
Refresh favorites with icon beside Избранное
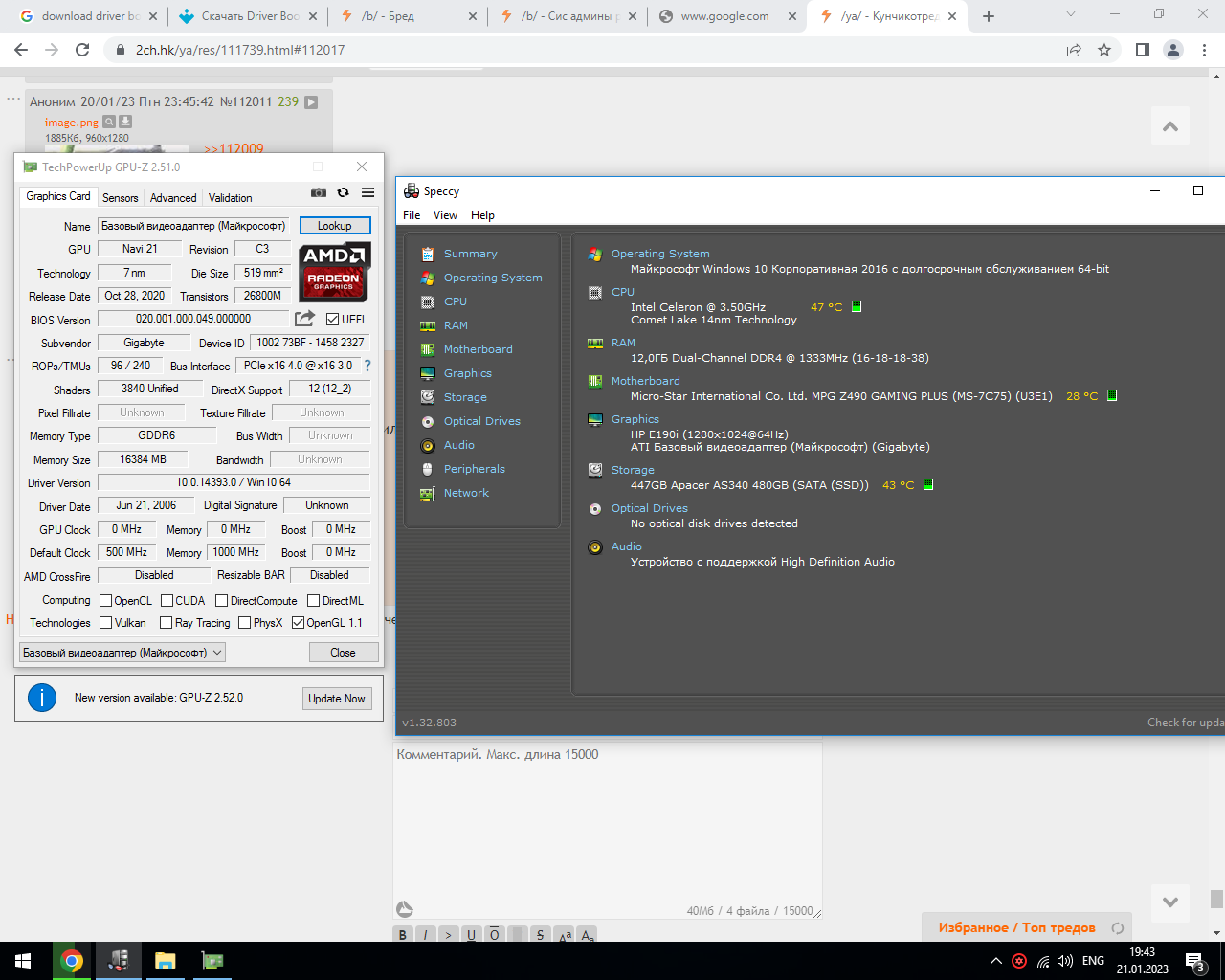[x=1117, y=927]
